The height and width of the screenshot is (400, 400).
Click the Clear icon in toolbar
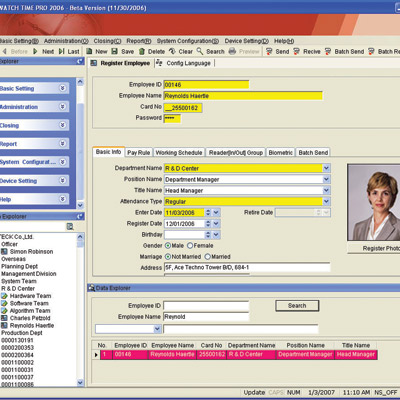tap(172, 51)
